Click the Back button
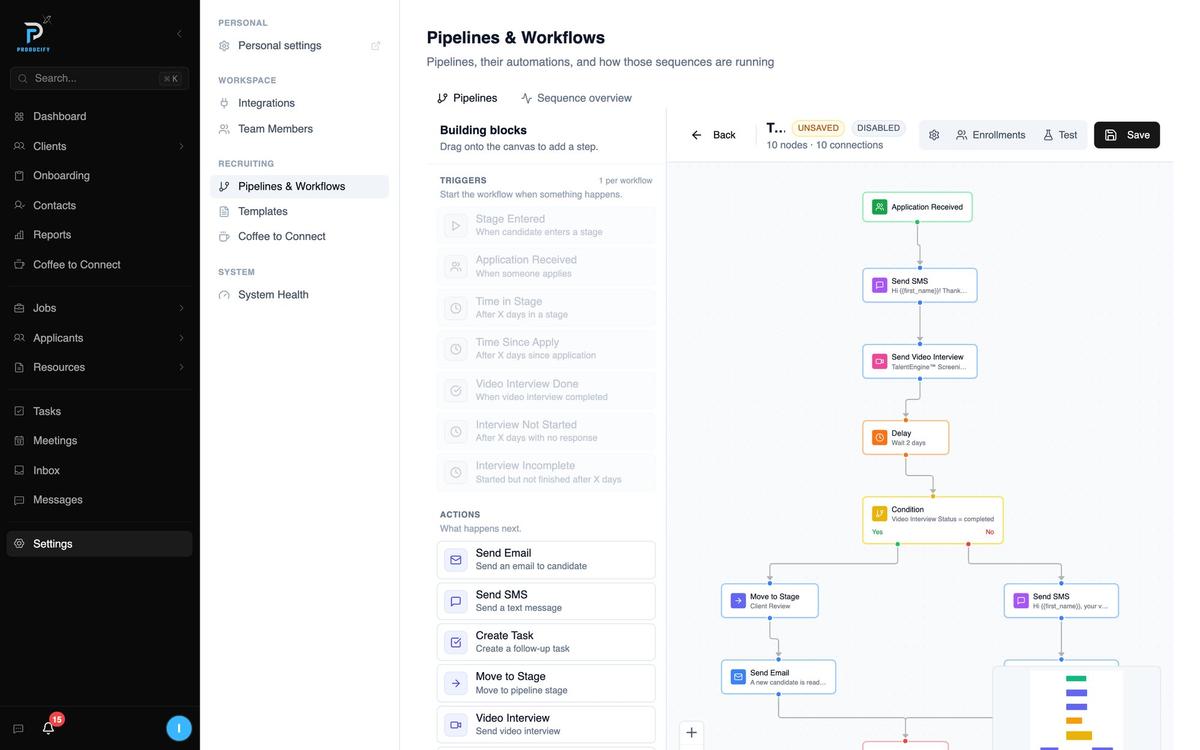The image size is (1200, 750). (713, 135)
